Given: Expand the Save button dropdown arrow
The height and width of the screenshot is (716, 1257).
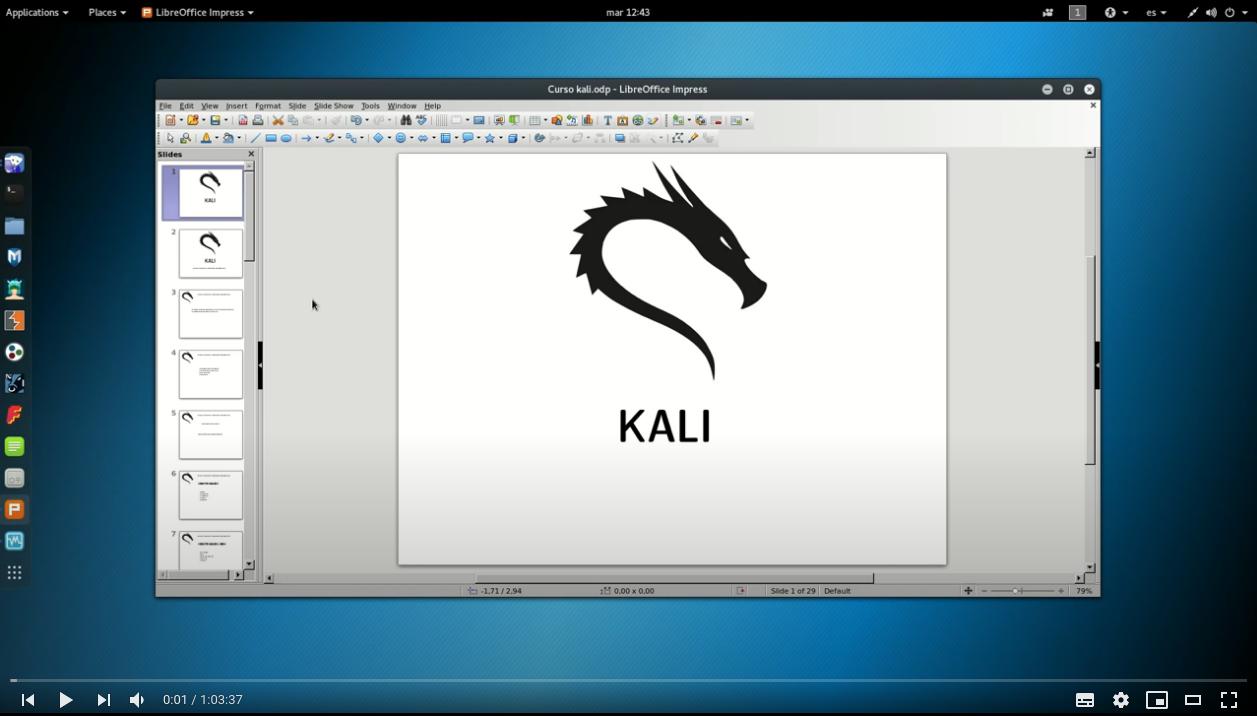Looking at the screenshot, I should (x=226, y=120).
